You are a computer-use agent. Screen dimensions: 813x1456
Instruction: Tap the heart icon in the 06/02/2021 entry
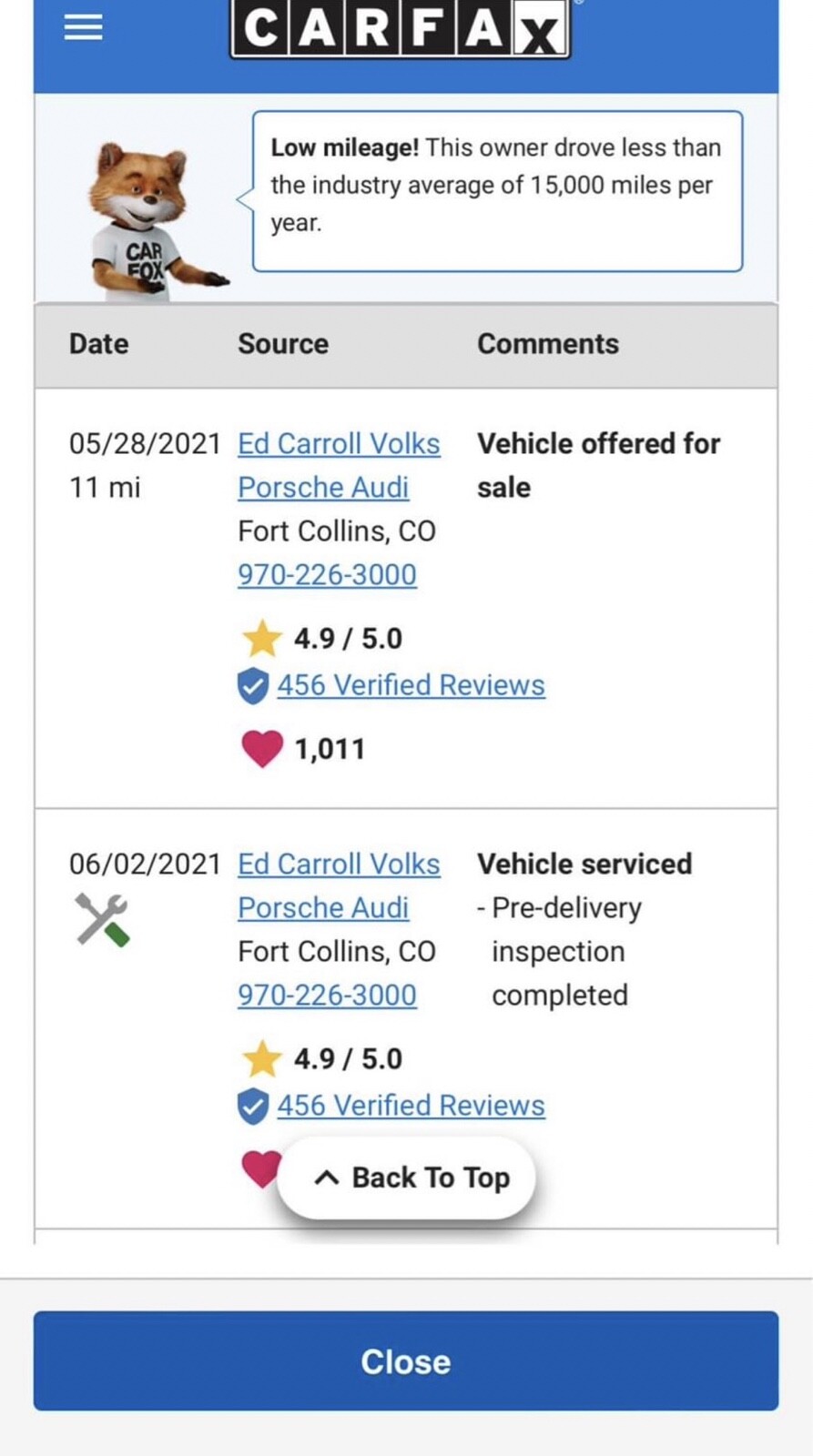point(260,1168)
